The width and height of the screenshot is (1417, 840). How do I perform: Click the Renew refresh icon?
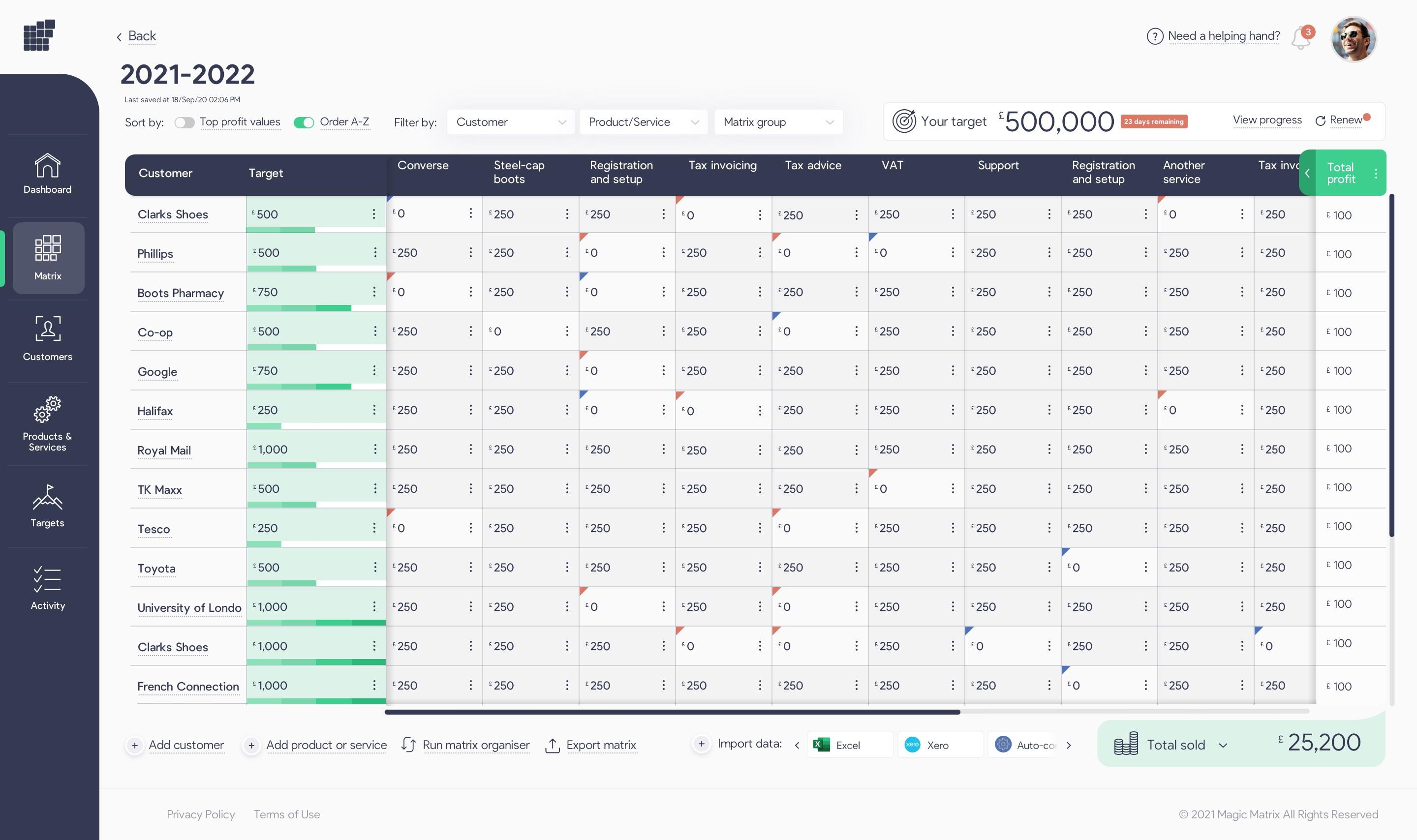1320,120
